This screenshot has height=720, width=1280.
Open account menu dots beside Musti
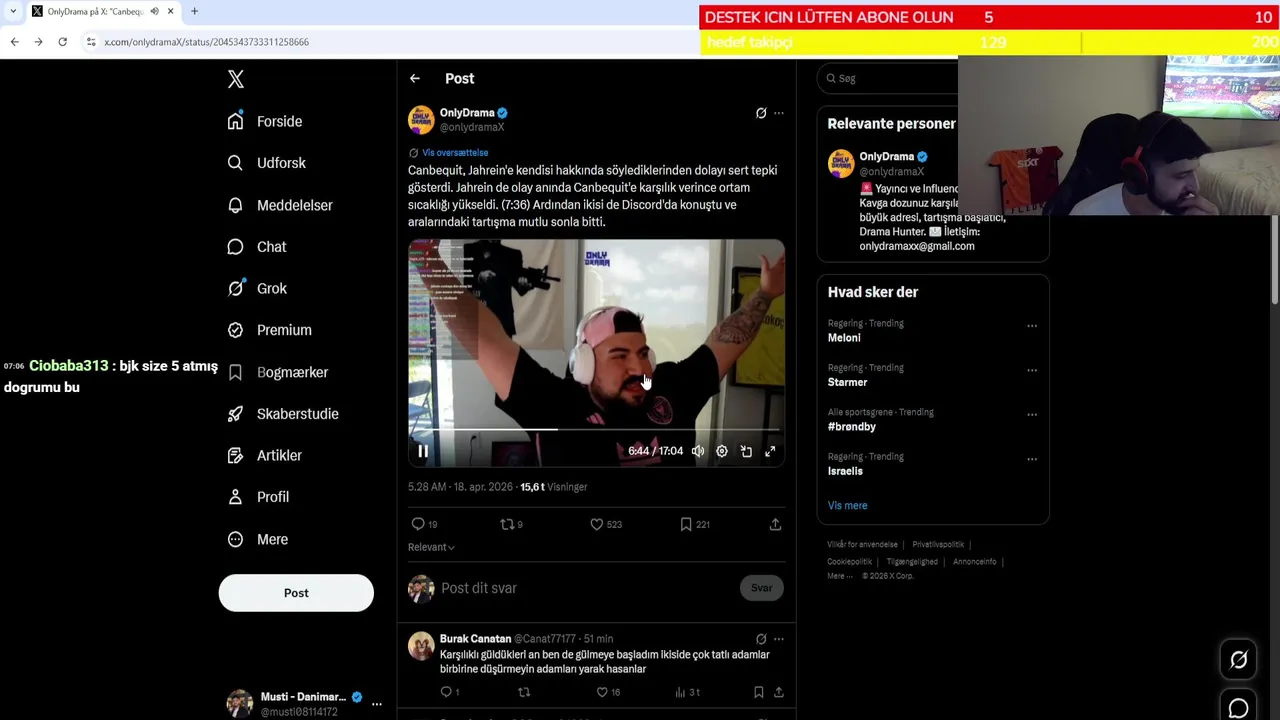[377, 704]
